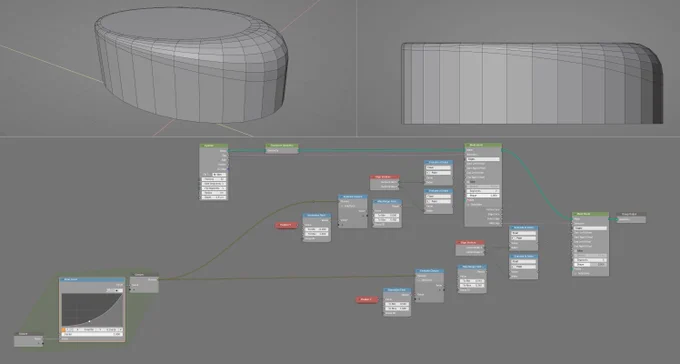Viewport: 680px width, 364px height.
Task: Click the beveled cylinder mesh in left 3D viewport
Action: (191, 65)
